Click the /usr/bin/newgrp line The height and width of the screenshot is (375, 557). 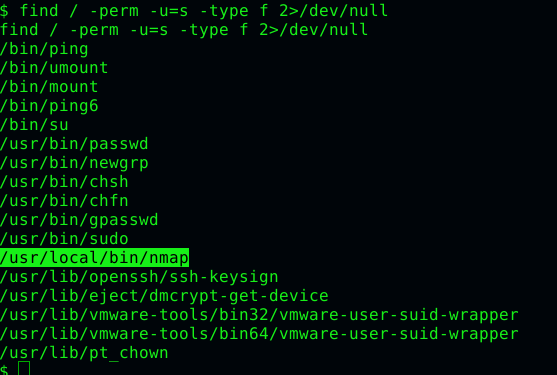(74, 163)
